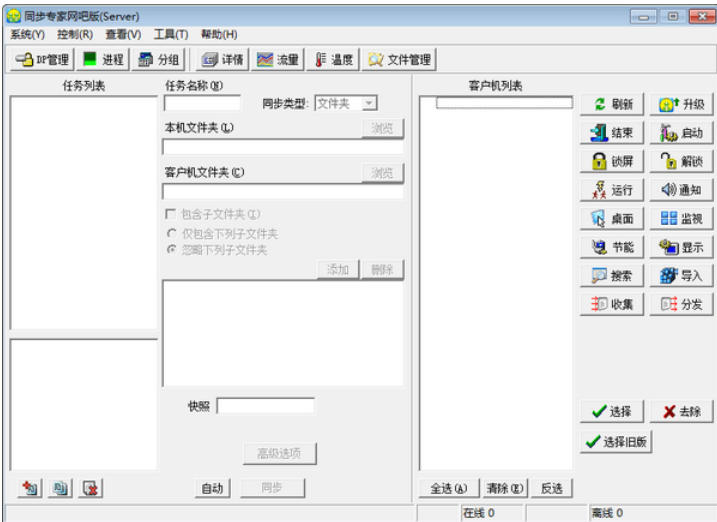Screen dimensions: 717x522
Task: Toggle the 包含子文件夹 checkbox
Action: (x=171, y=214)
